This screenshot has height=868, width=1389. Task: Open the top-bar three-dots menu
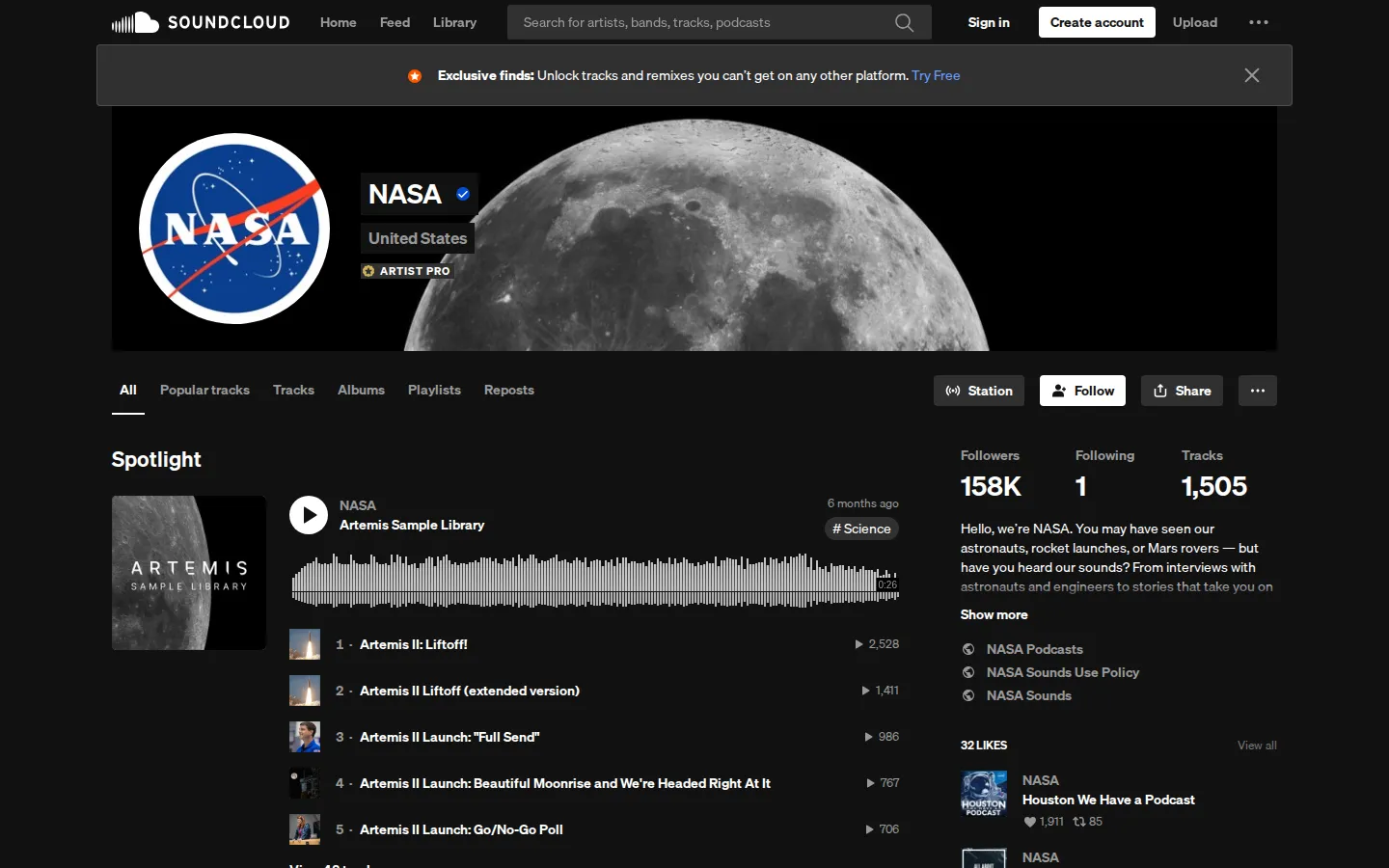[1259, 22]
